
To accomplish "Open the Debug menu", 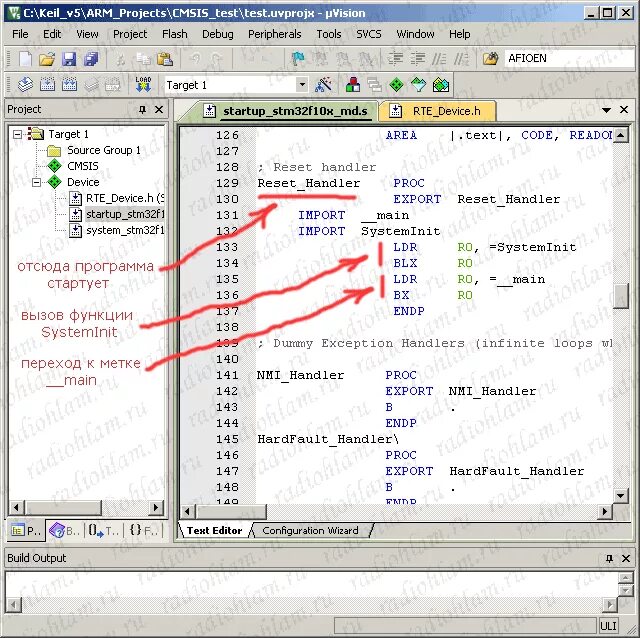I will pyautogui.click(x=218, y=34).
